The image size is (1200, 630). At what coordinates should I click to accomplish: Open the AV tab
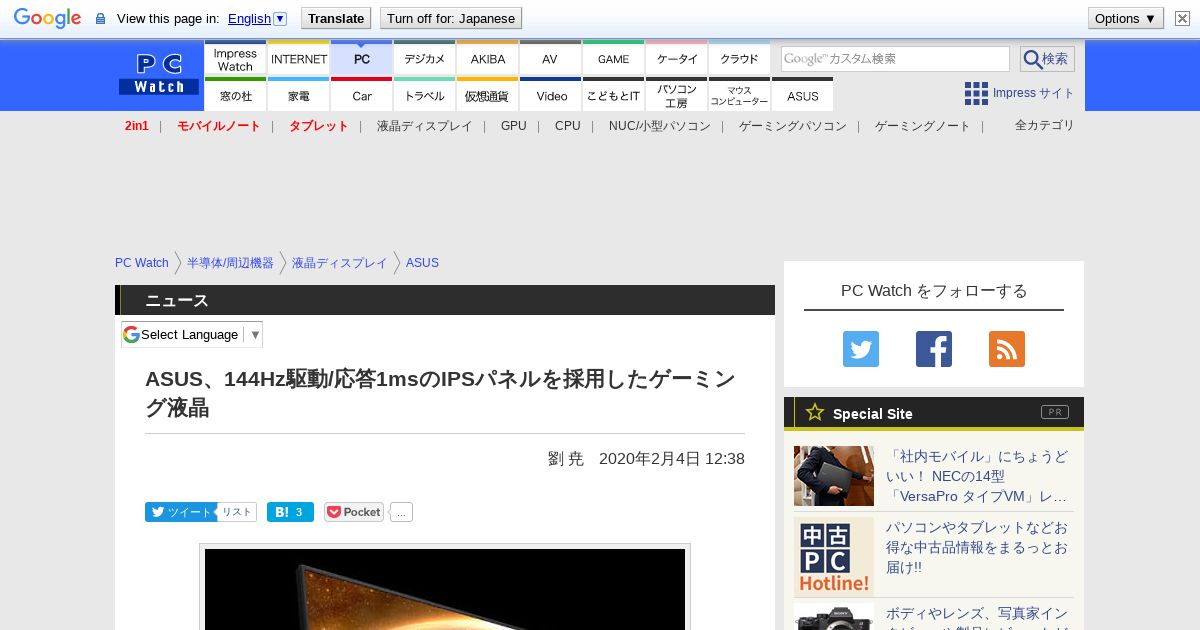tap(550, 58)
